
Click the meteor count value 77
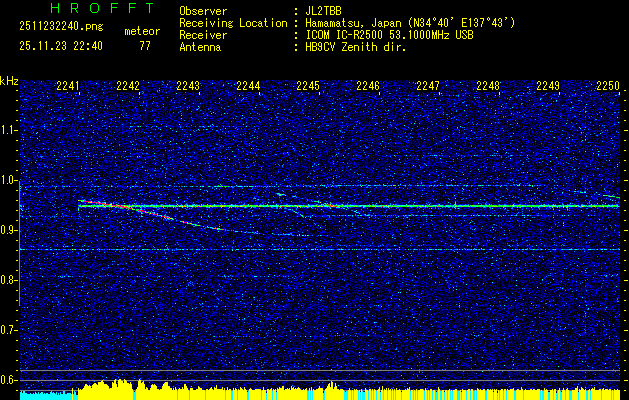(145, 46)
